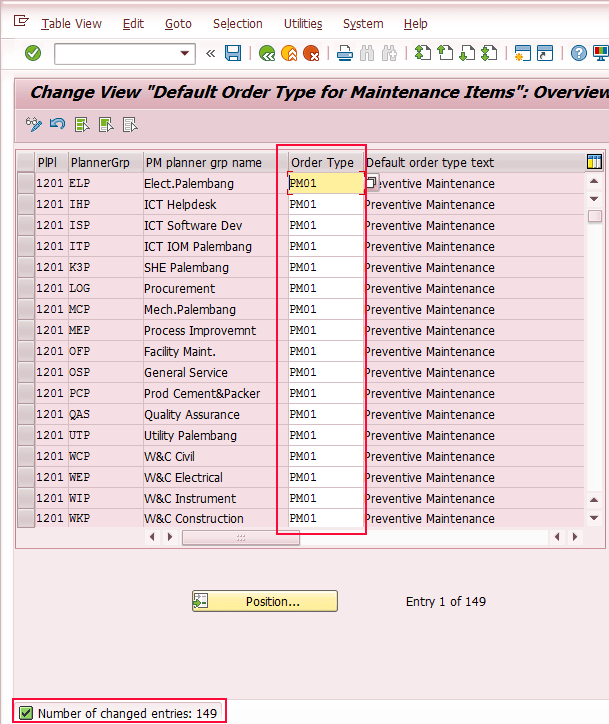609x724 pixels.
Task: Click the Print icon
Action: click(x=344, y=53)
